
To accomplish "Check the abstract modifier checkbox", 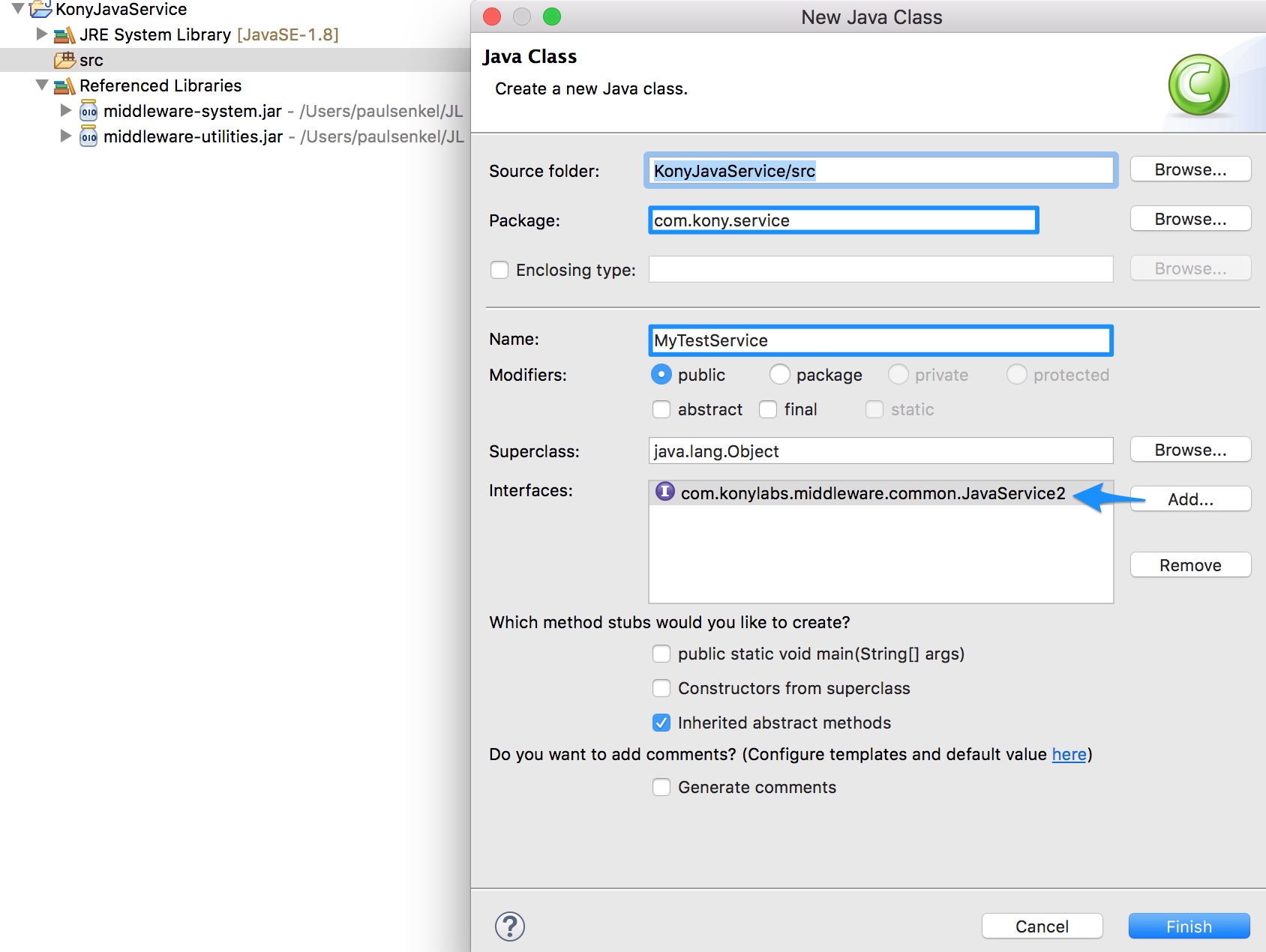I will pos(661,409).
